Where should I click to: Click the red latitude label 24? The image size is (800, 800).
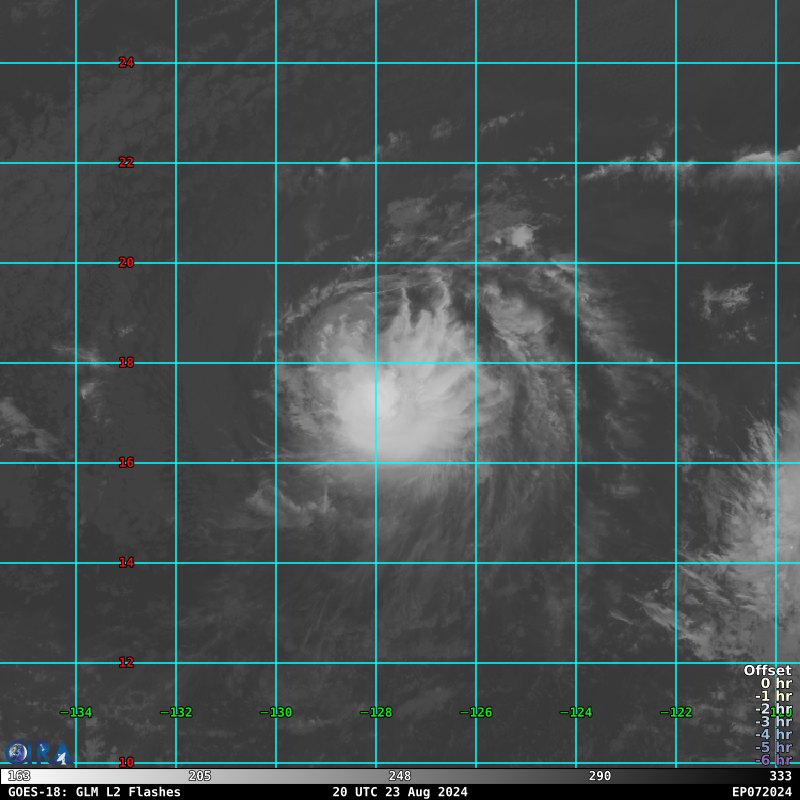tap(126, 63)
